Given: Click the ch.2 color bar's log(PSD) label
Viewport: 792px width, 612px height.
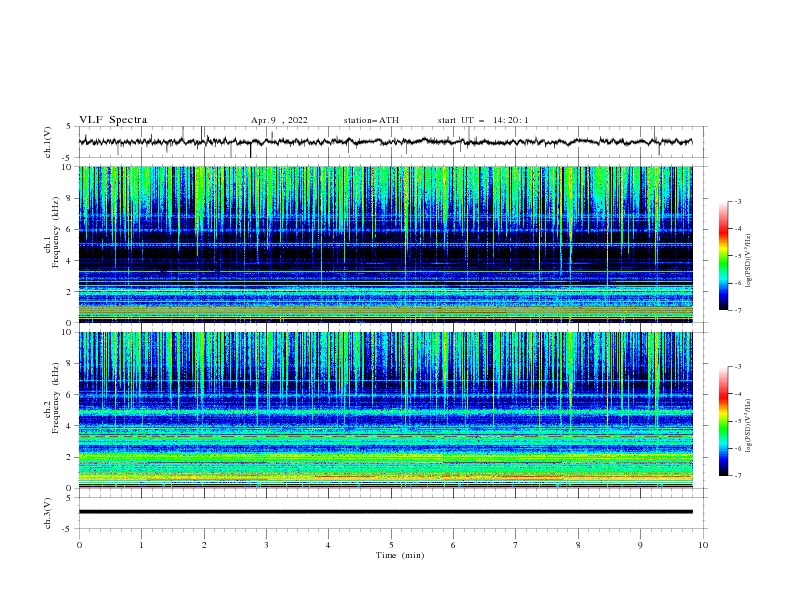Looking at the screenshot, I should click(x=749, y=425).
